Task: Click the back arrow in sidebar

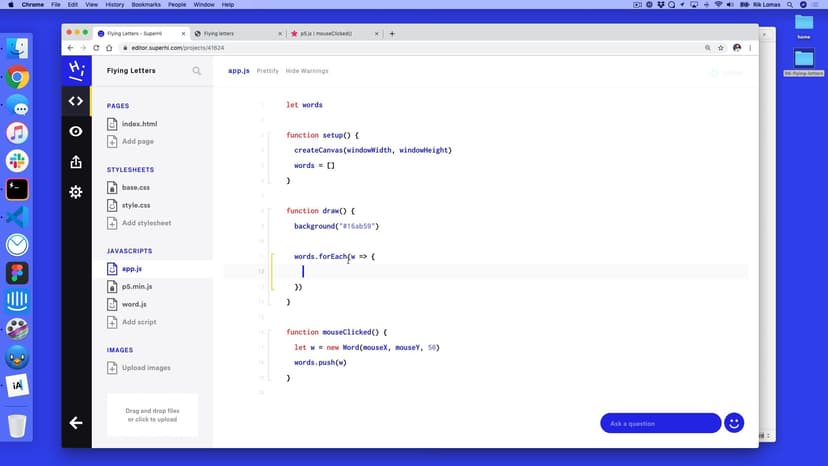Action: click(x=75, y=423)
